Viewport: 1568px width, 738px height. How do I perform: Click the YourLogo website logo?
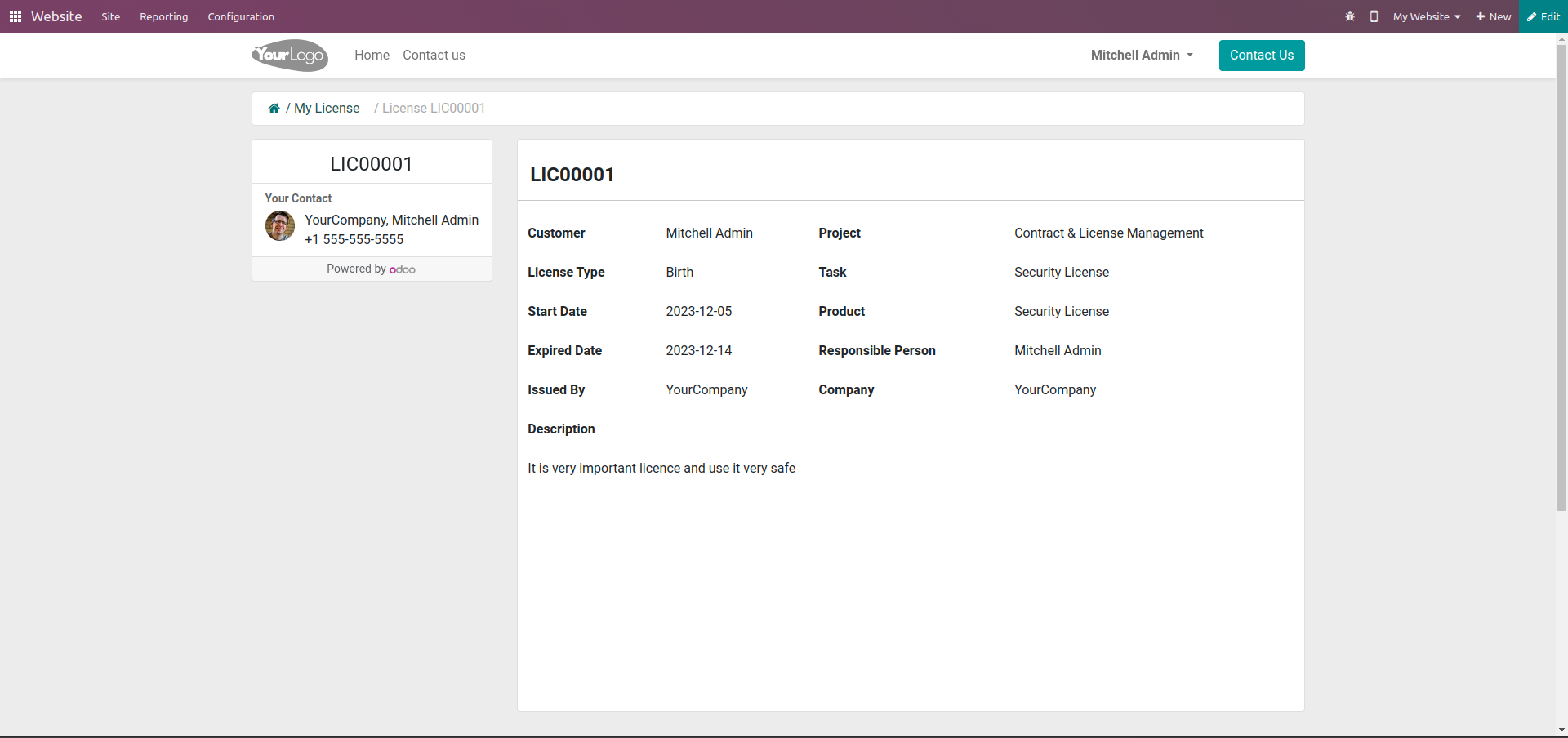(x=290, y=56)
